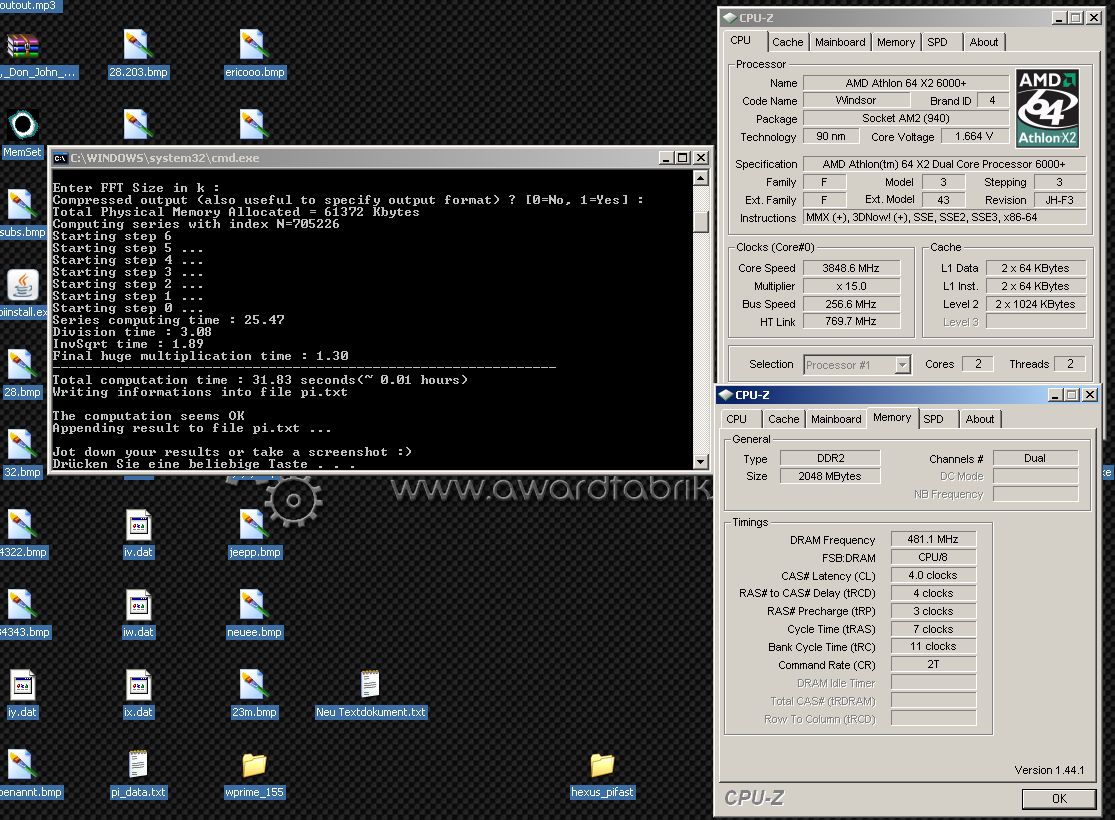Open SPD tab in lower CPU-Z window
This screenshot has height=820, width=1115.
point(933,419)
